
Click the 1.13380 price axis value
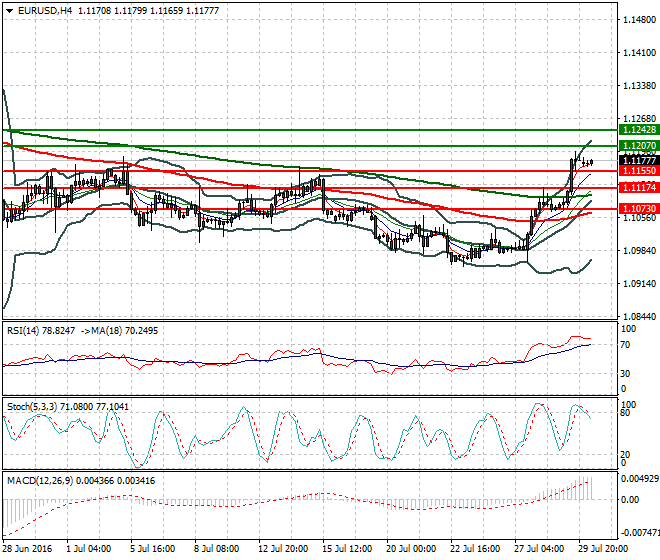coord(639,85)
